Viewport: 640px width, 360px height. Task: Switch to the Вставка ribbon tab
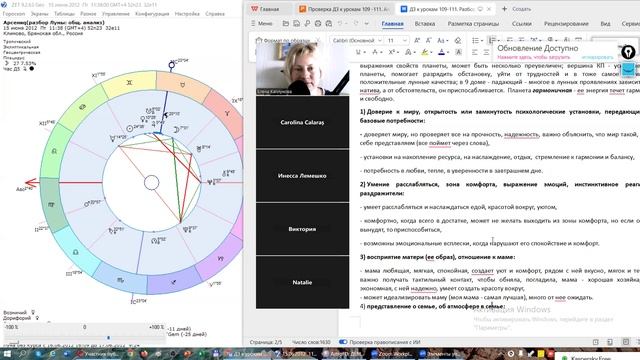[424, 24]
